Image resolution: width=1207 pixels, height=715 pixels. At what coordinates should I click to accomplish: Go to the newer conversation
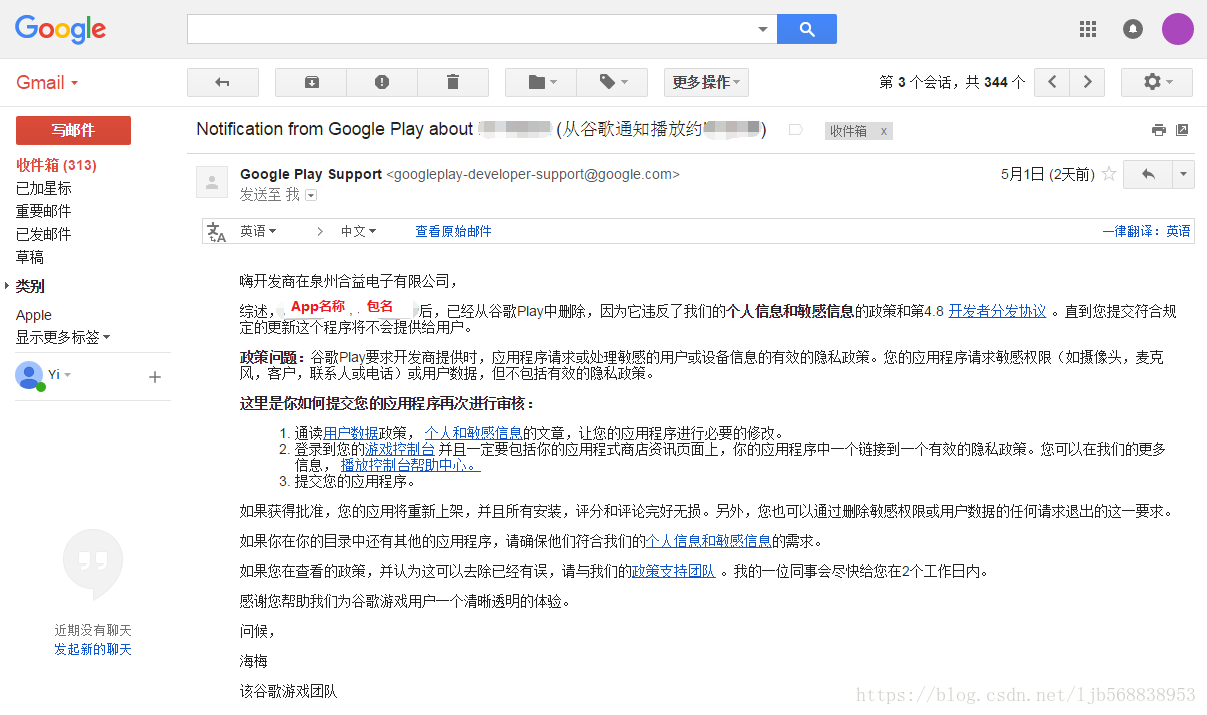pos(1052,82)
